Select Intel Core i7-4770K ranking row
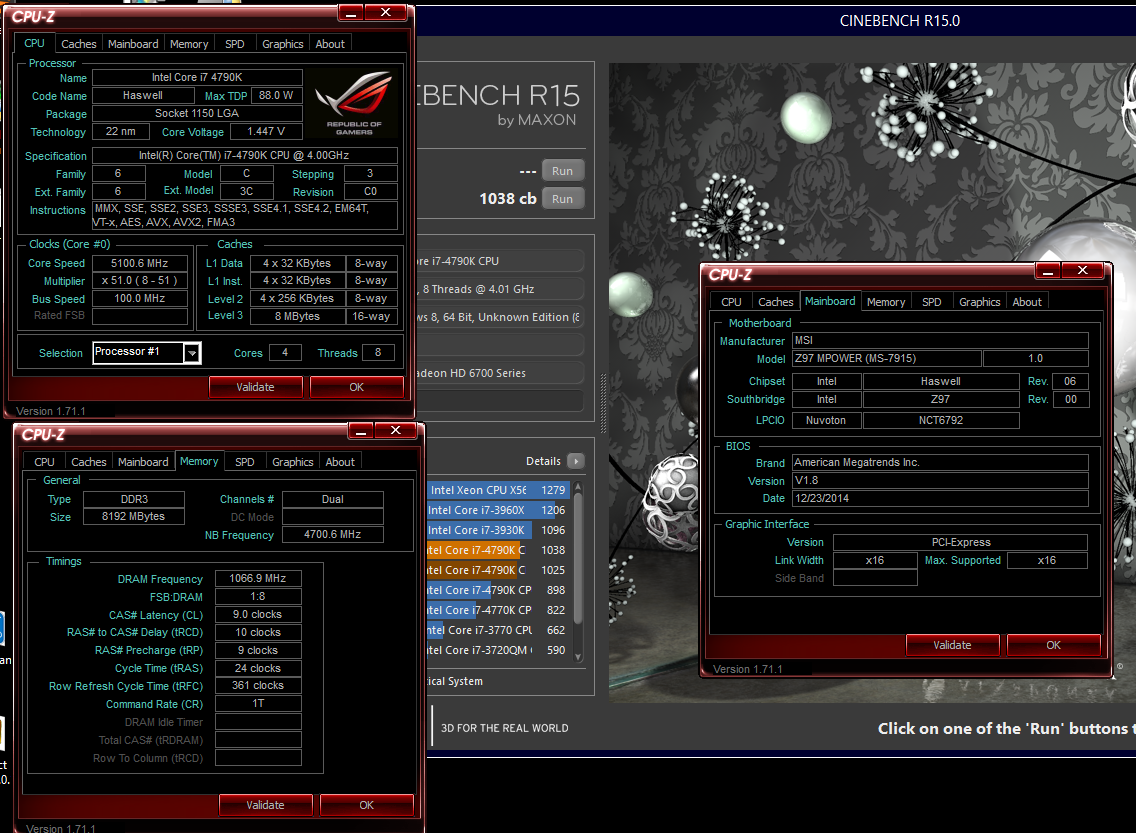Image resolution: width=1136 pixels, height=833 pixels. coord(498,610)
